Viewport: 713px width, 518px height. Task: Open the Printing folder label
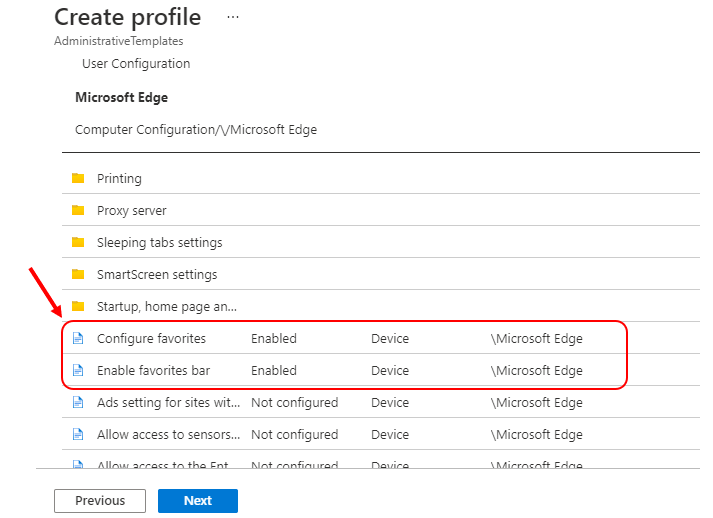pos(119,179)
